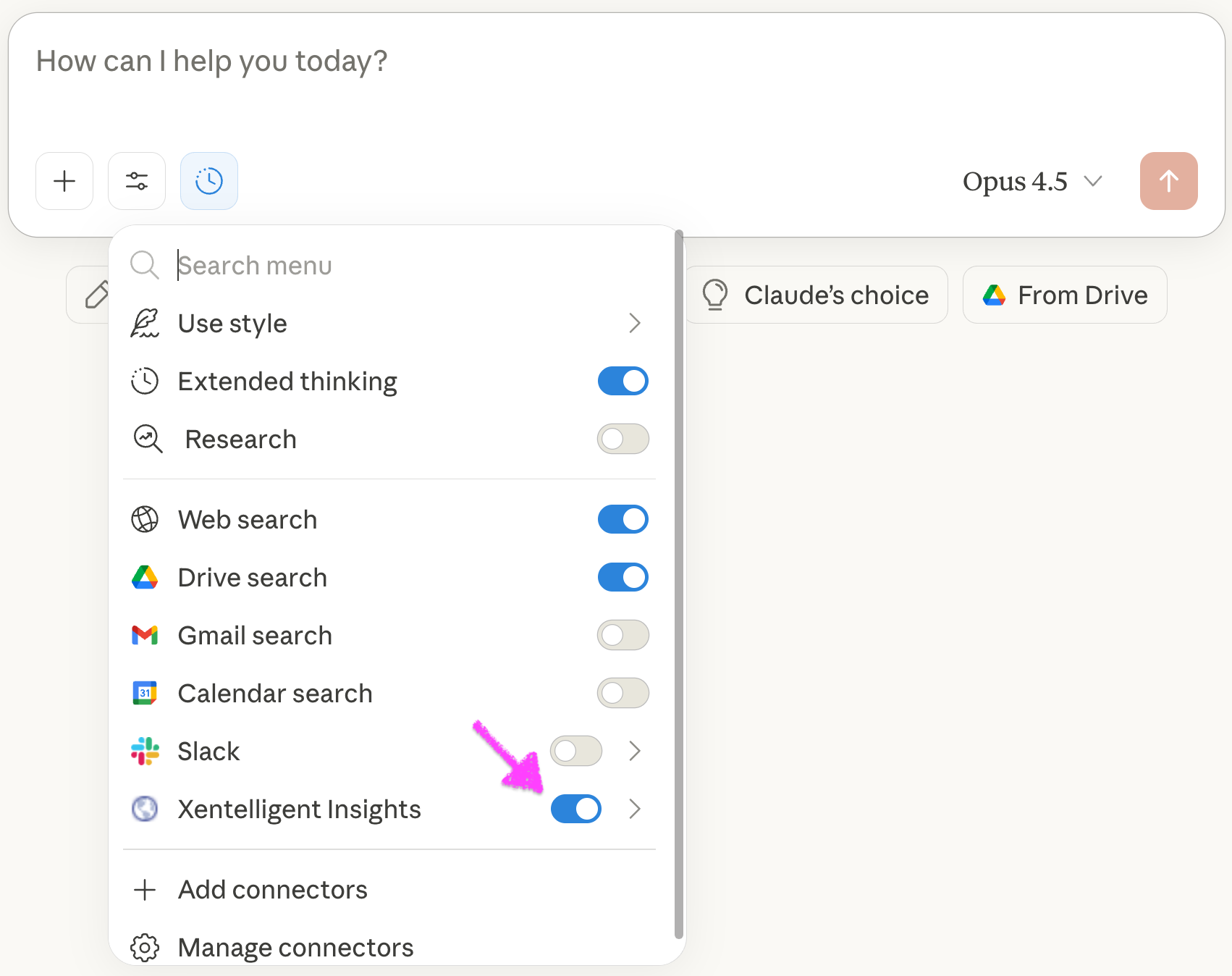Click the plus attachment icon
The image size is (1232, 976).
coord(64,181)
